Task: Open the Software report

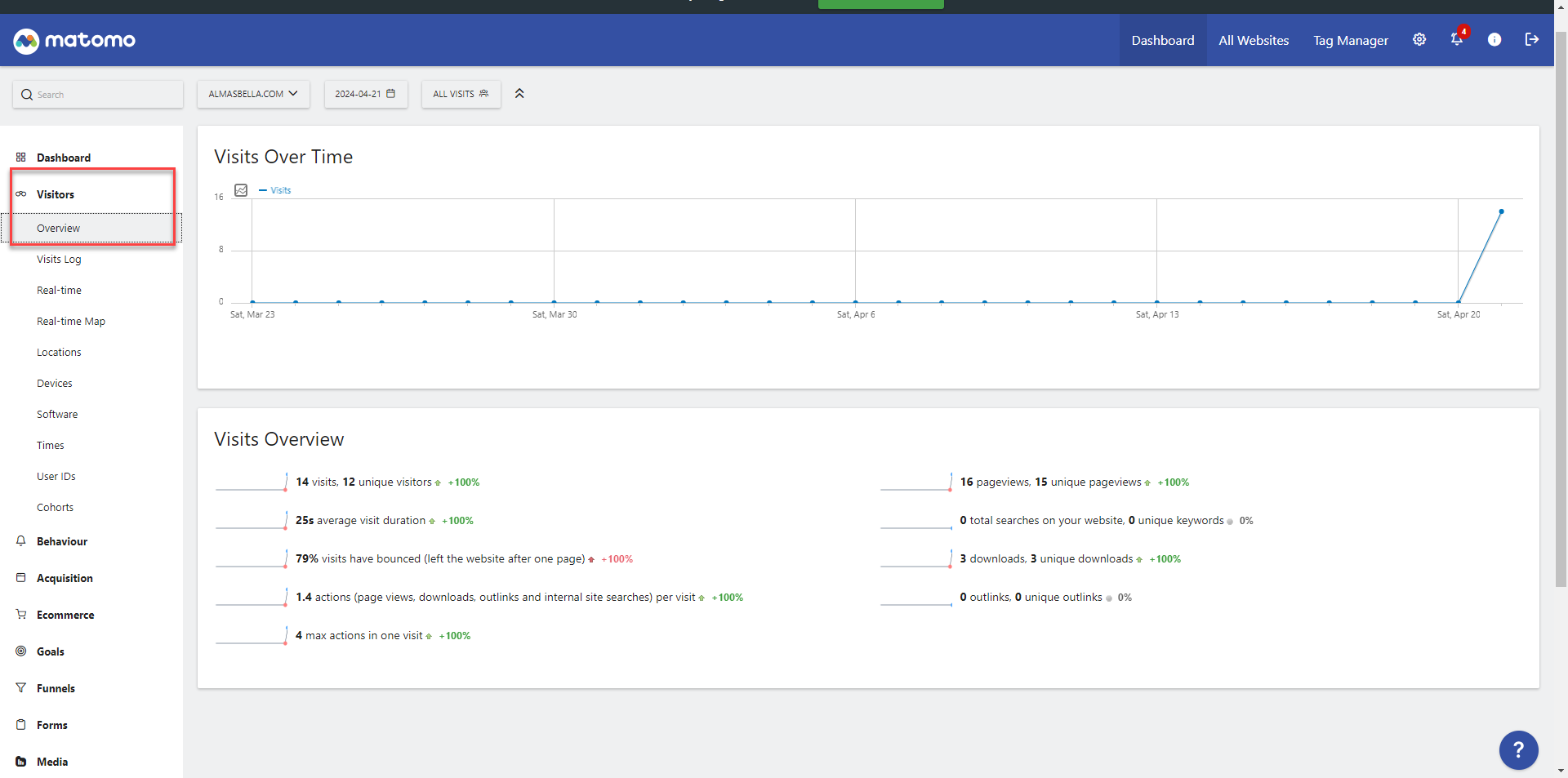Action: pyautogui.click(x=57, y=415)
